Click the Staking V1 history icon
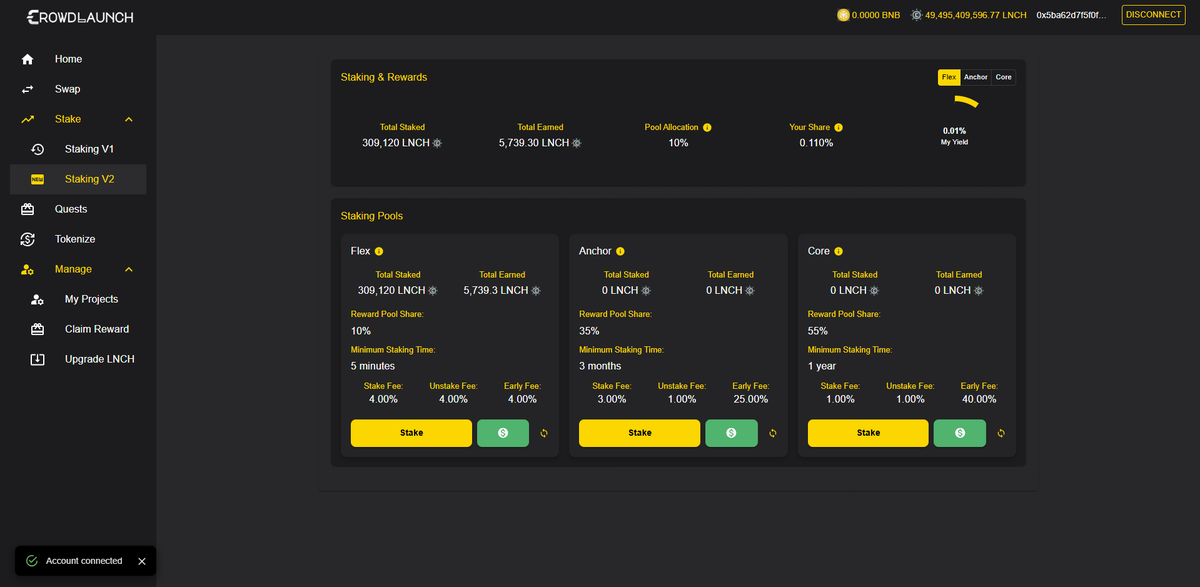The height and width of the screenshot is (587, 1200). (x=38, y=149)
